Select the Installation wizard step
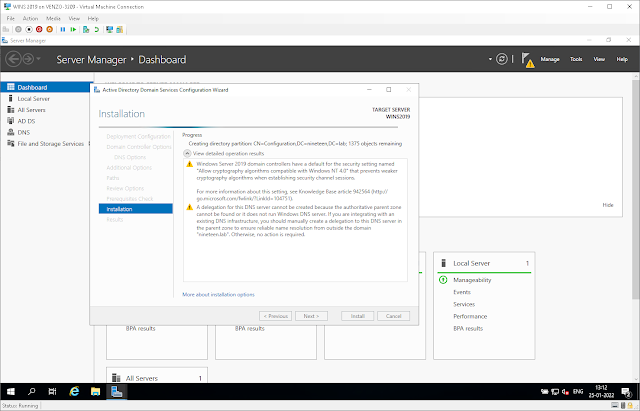Image resolution: width=640 pixels, height=411 pixels. (x=136, y=209)
